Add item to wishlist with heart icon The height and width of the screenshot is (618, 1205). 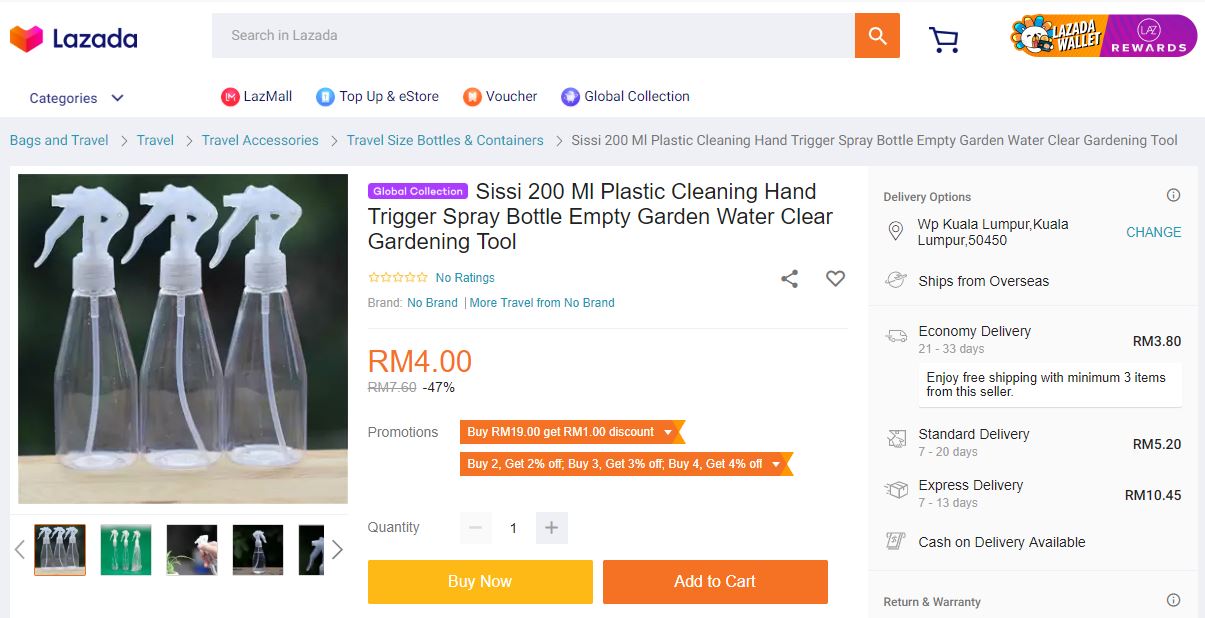pos(835,279)
